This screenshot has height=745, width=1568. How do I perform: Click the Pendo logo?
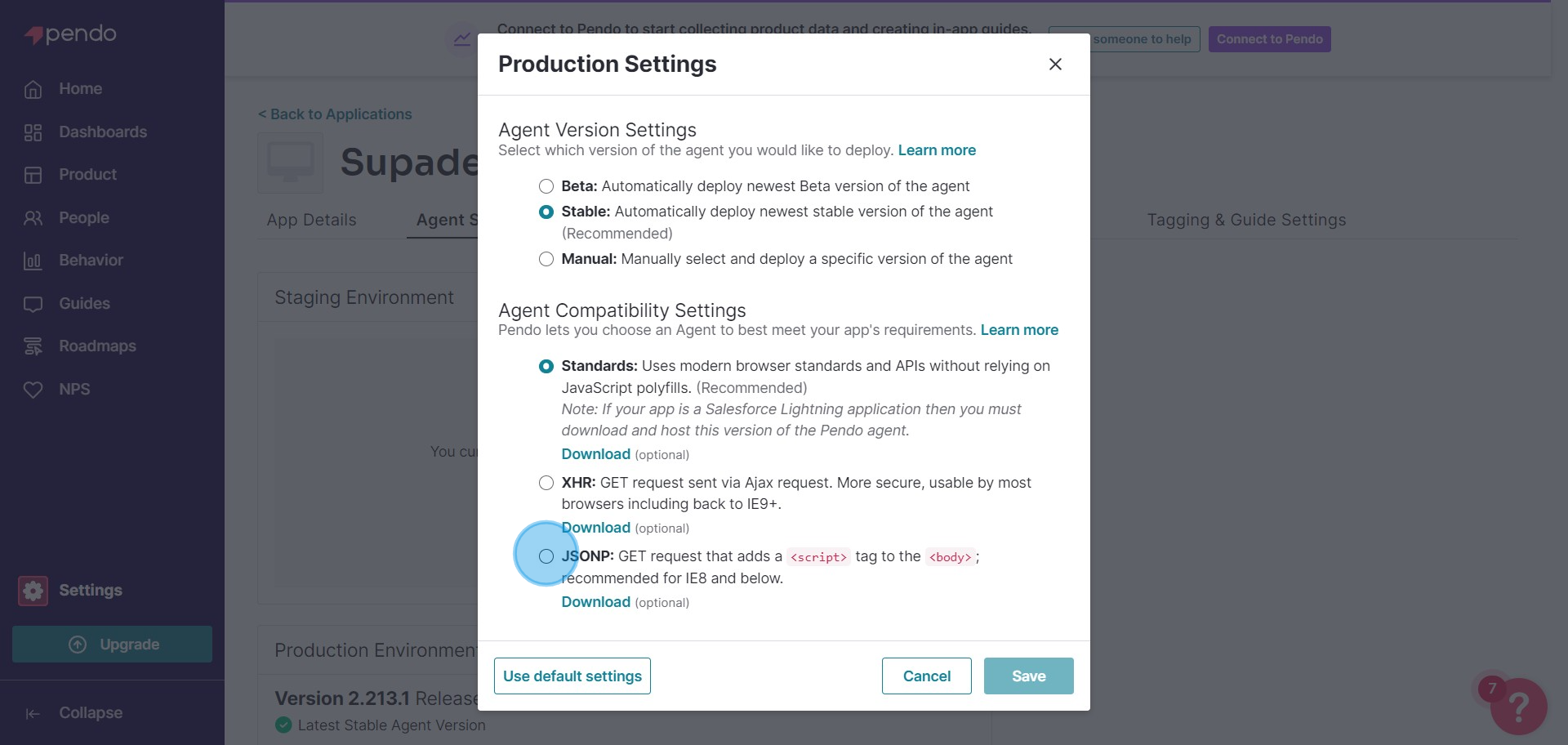(70, 34)
